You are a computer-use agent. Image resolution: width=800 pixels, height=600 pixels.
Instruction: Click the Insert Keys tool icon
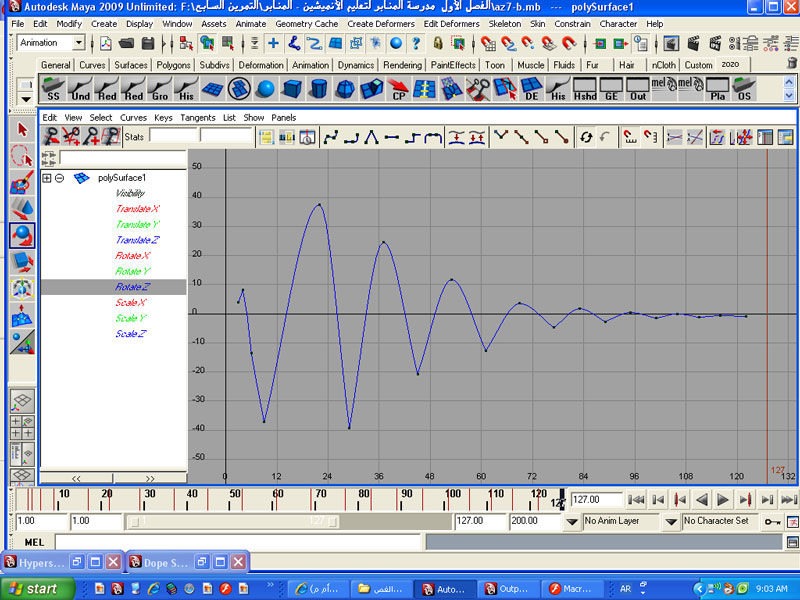click(71, 136)
